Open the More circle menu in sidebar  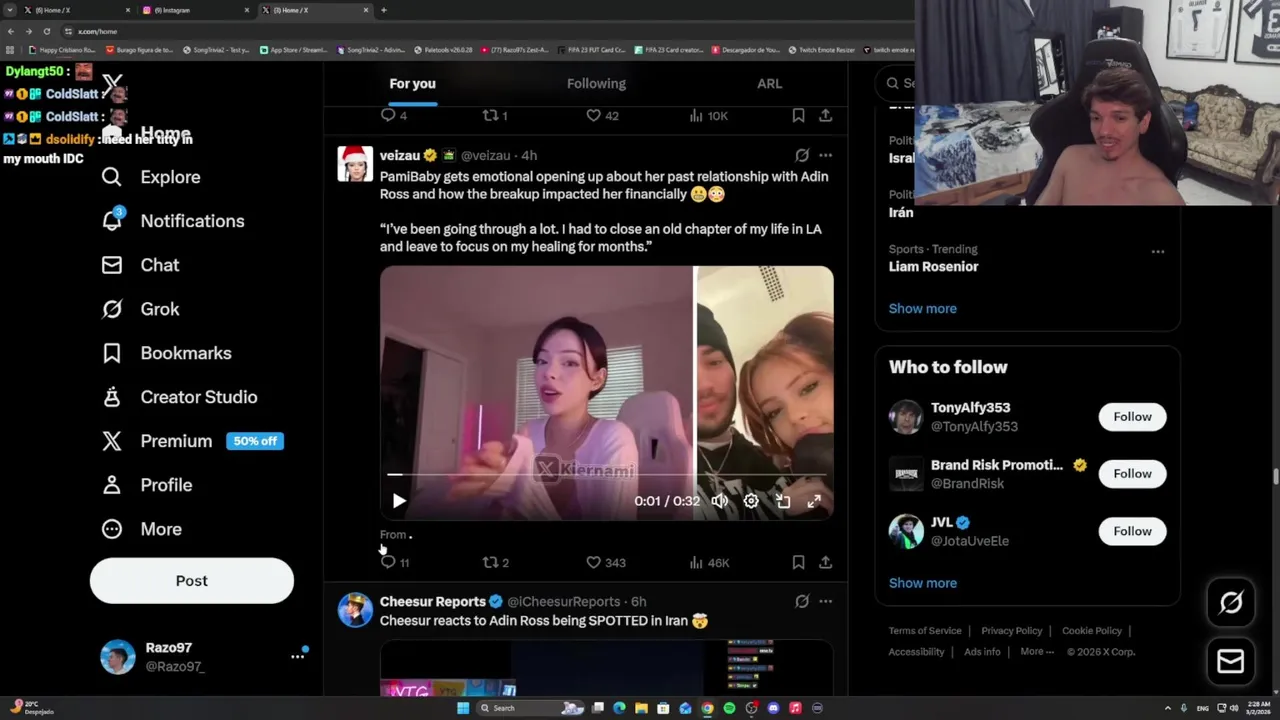pos(112,529)
